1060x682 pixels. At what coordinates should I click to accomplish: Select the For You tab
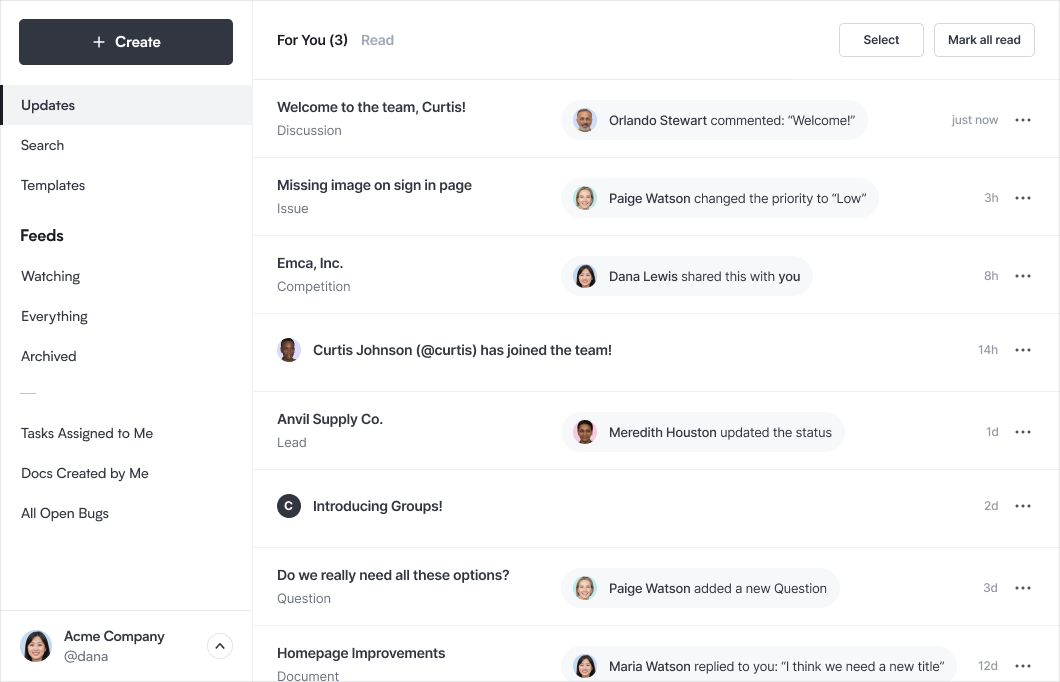[x=312, y=40]
